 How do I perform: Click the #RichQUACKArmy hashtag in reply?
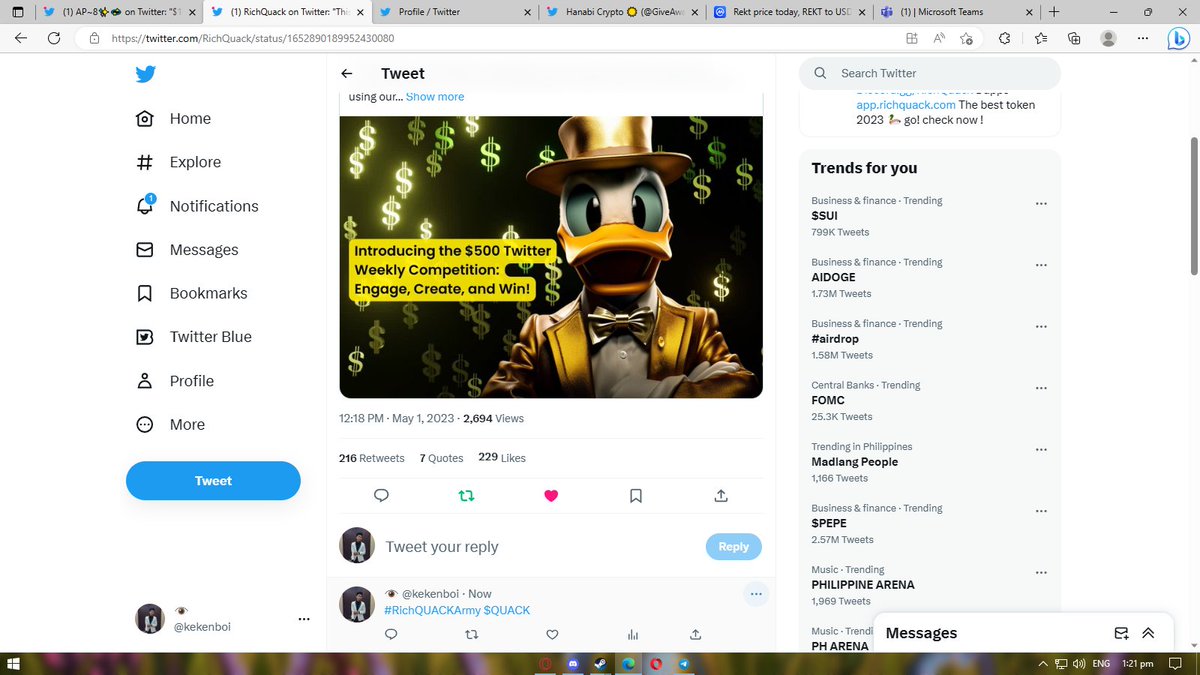pyautogui.click(x=432, y=610)
